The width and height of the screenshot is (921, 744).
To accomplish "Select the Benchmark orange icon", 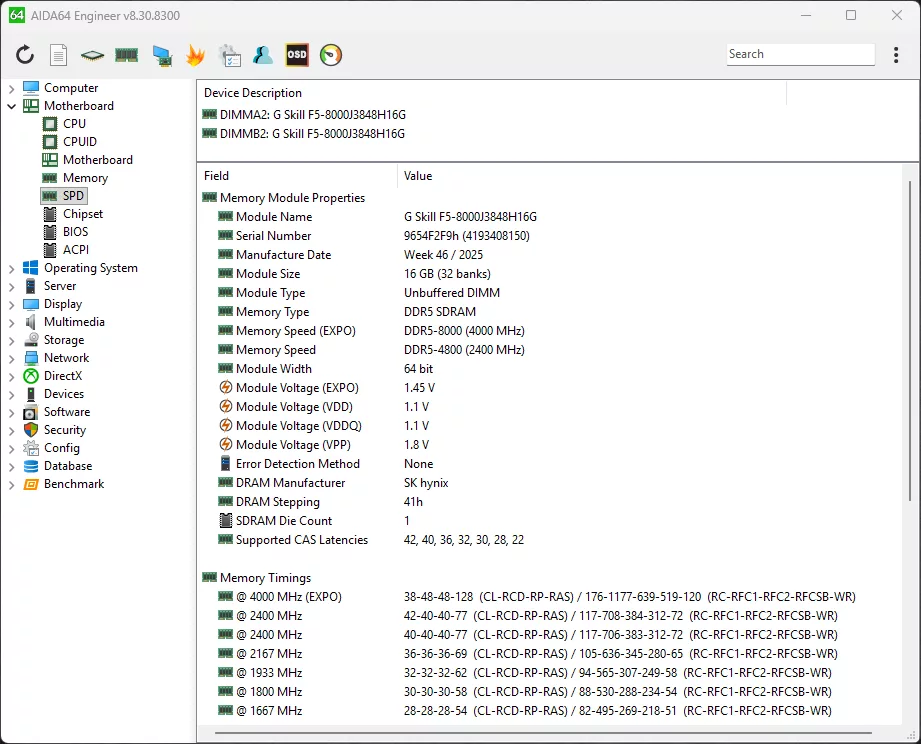I will point(31,484).
